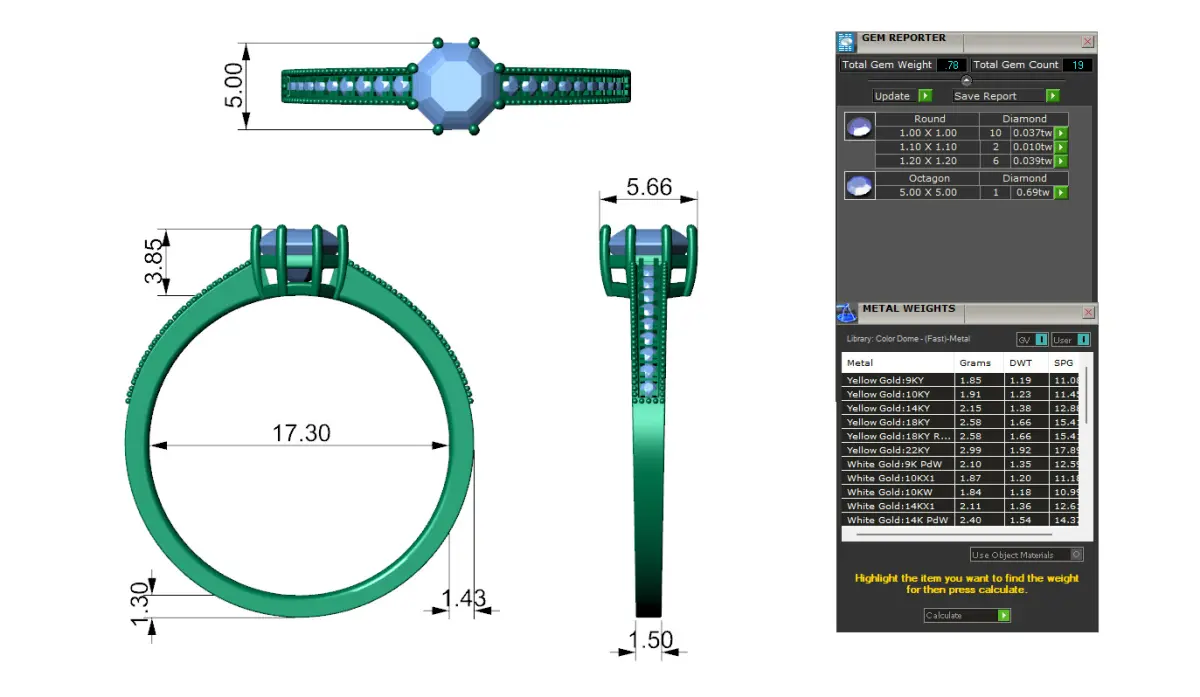Screen dimensions: 1200x697
Task: Click the Update button
Action: (902, 96)
